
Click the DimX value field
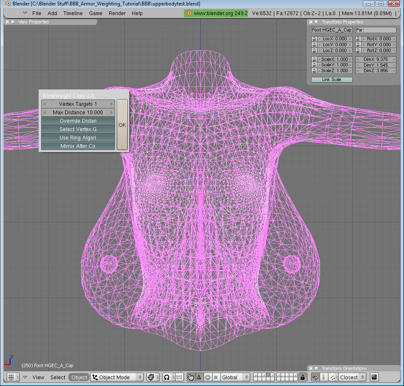pyautogui.click(x=376, y=59)
